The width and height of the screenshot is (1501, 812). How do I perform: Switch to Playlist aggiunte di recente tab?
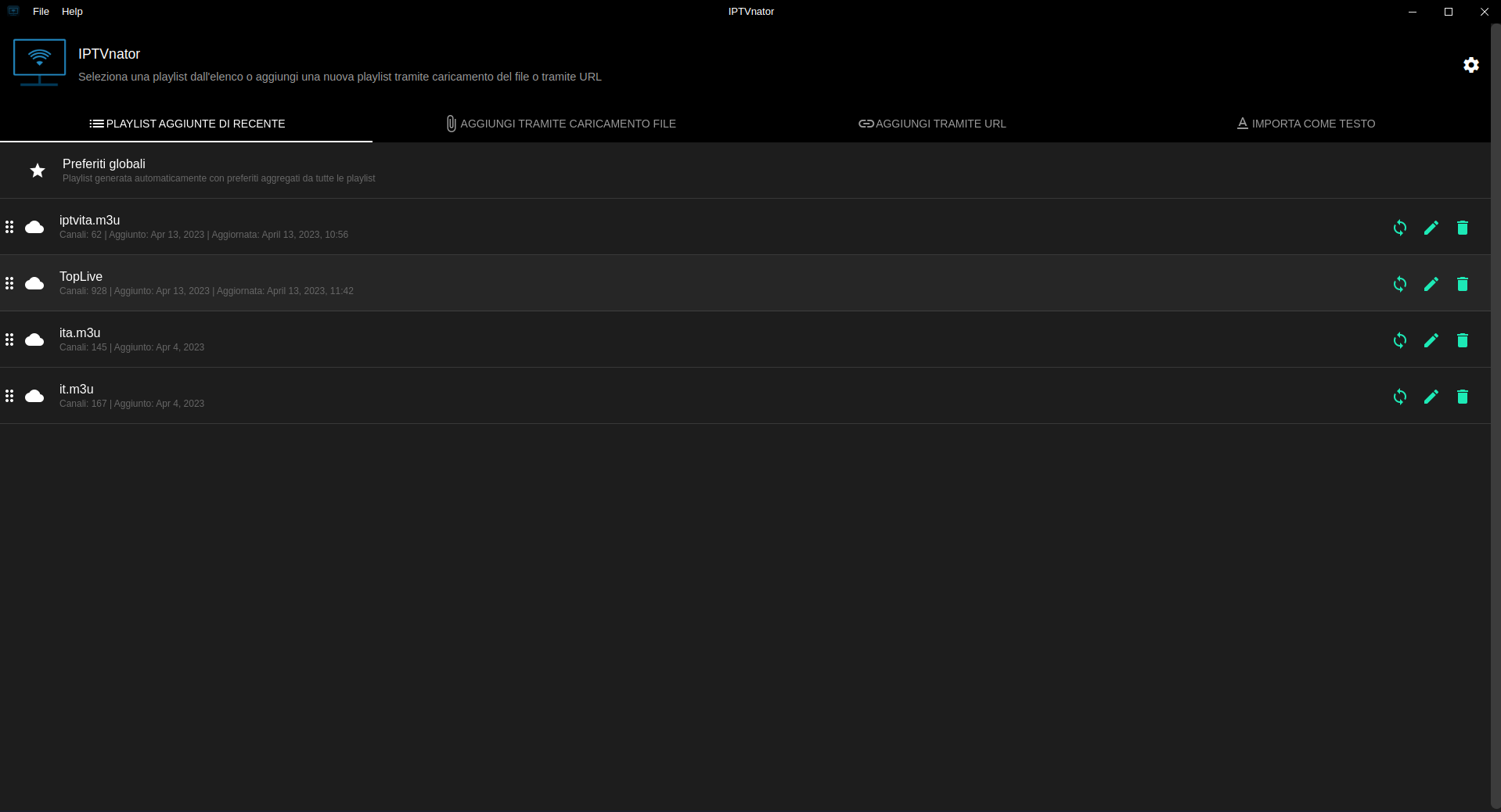(x=186, y=124)
